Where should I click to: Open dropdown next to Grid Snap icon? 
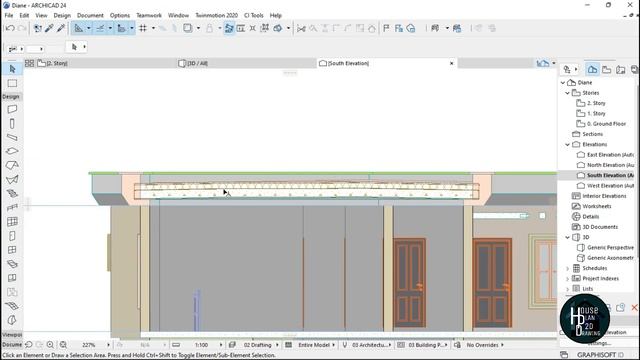pyautogui.click(x=153, y=28)
